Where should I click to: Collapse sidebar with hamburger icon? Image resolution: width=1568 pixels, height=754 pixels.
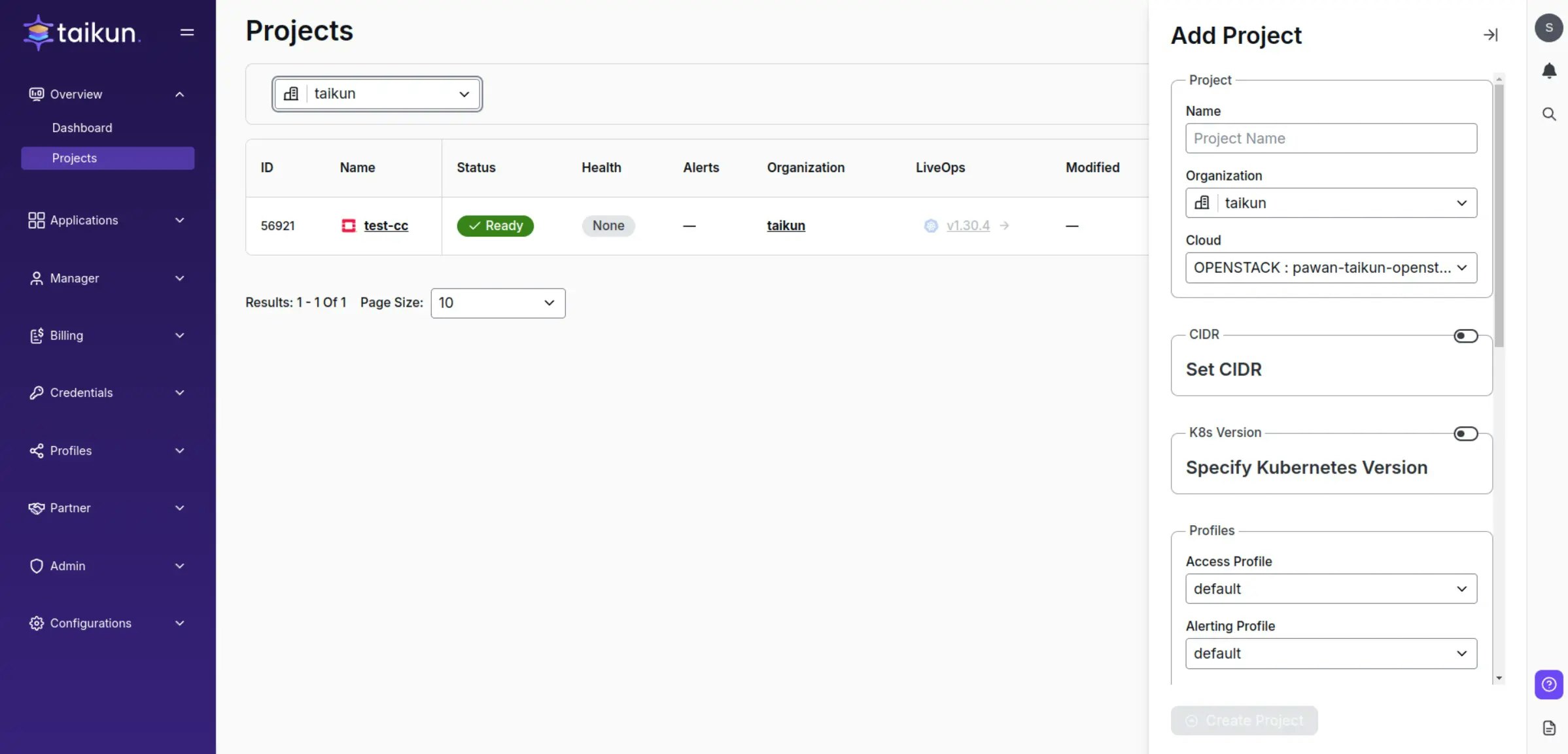187,32
